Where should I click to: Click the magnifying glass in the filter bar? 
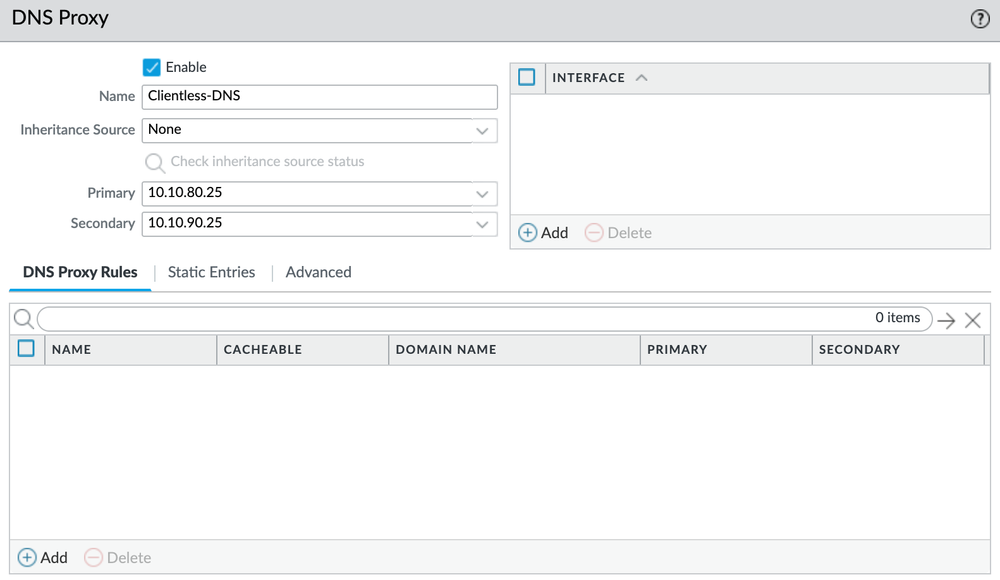[24, 318]
